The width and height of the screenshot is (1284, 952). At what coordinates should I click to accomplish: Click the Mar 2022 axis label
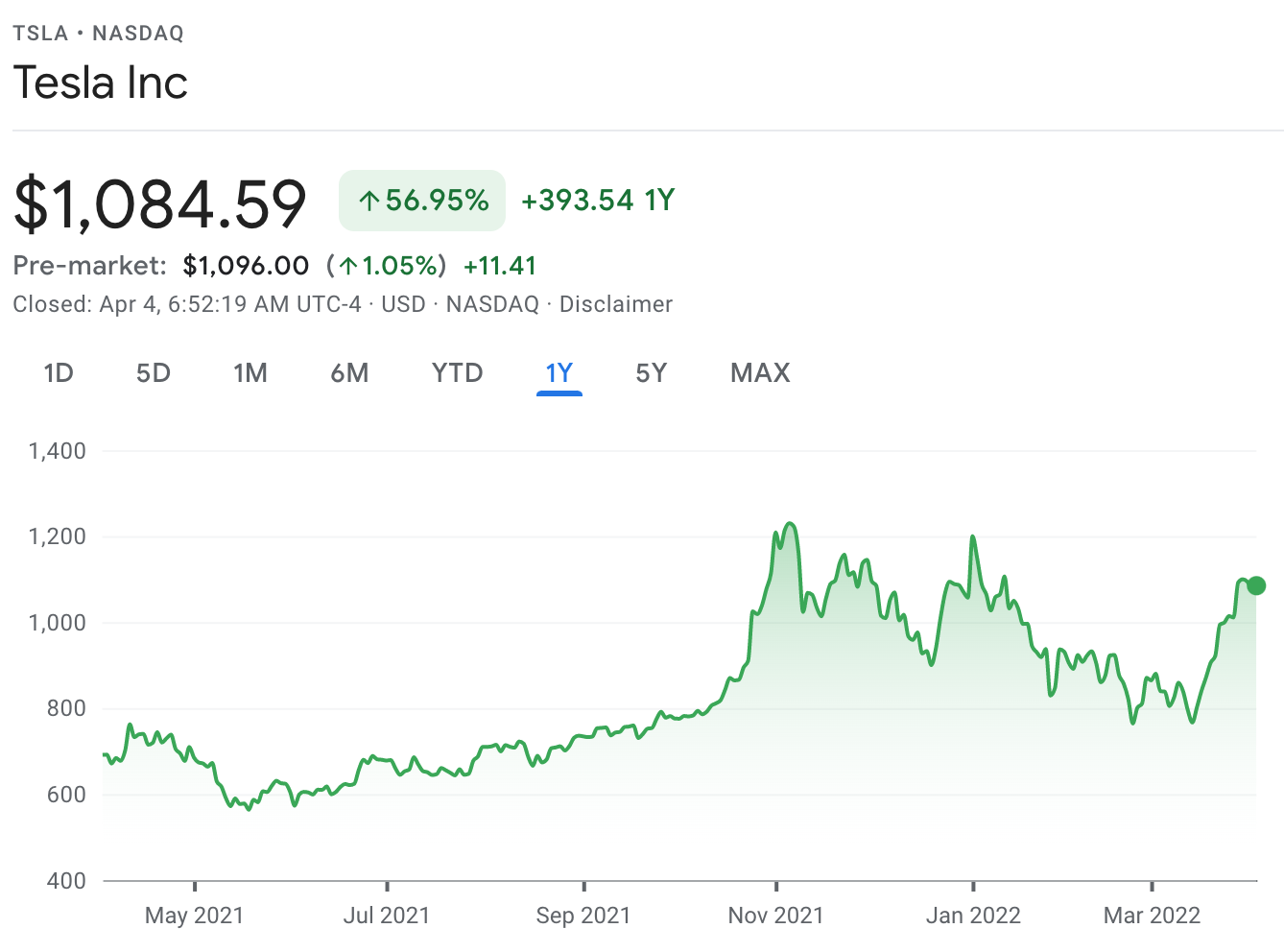pyautogui.click(x=1152, y=916)
